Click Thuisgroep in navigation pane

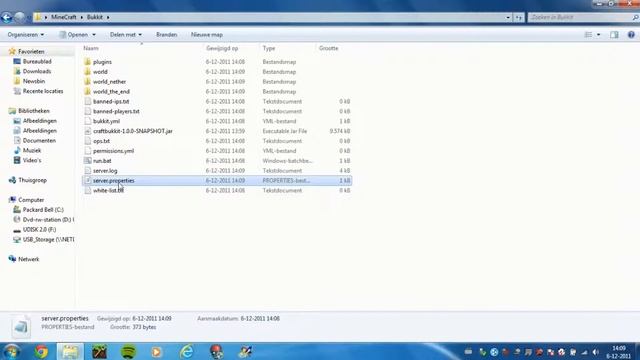(32, 180)
